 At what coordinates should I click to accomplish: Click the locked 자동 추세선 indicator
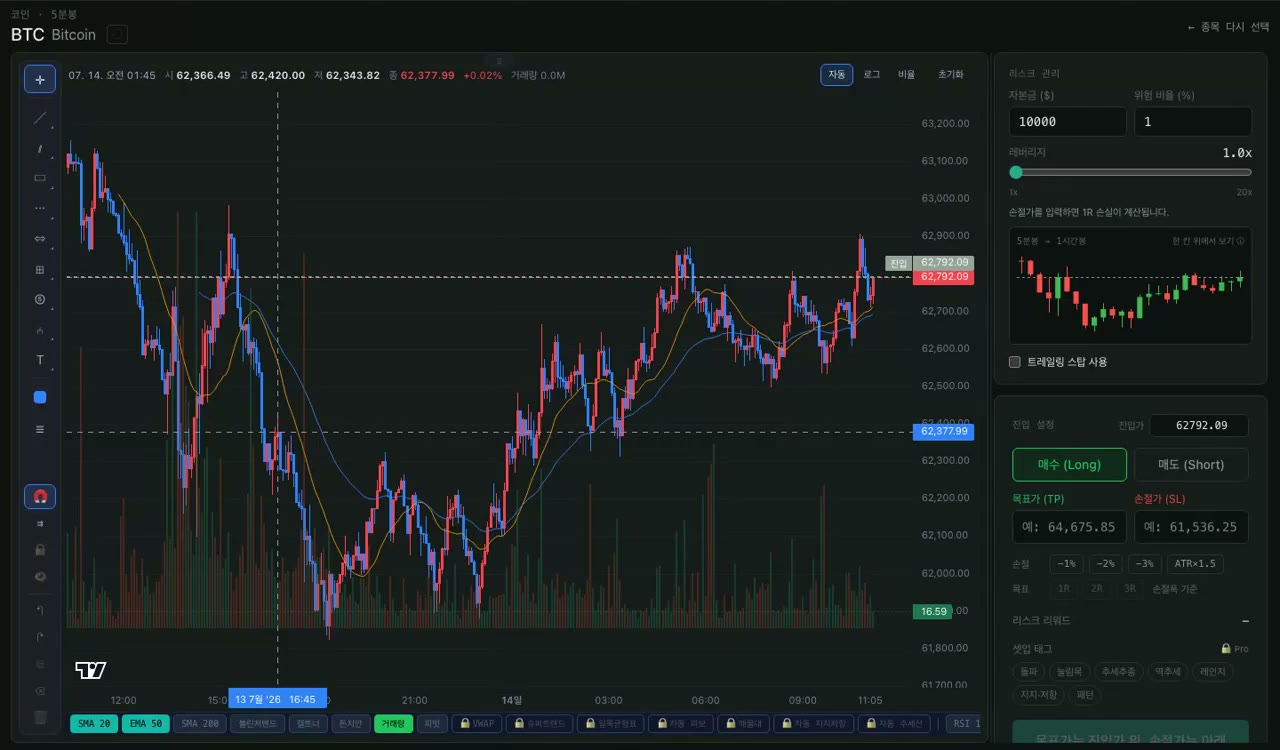click(x=895, y=723)
